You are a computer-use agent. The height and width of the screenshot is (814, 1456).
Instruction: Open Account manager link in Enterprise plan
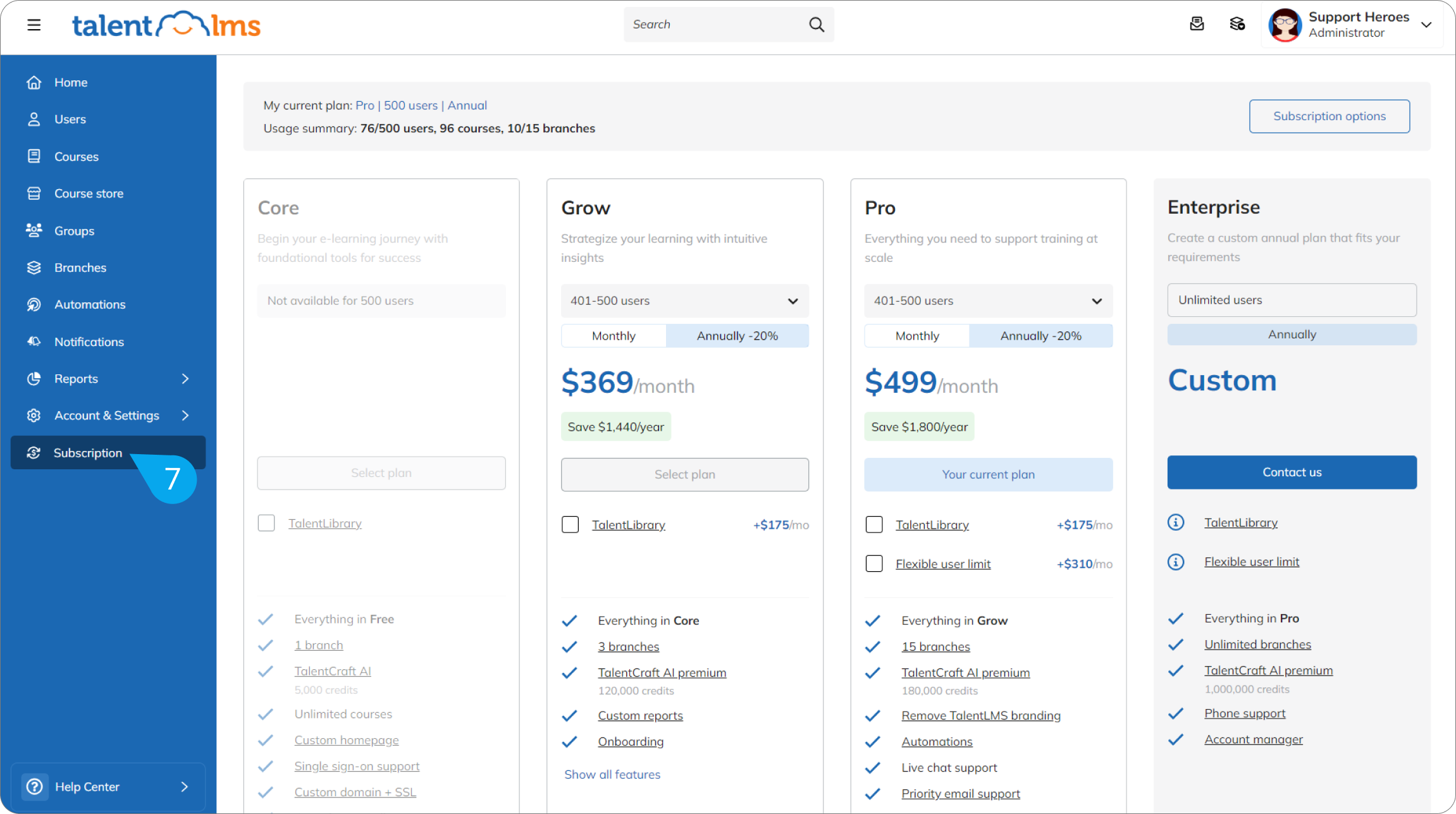tap(1254, 739)
